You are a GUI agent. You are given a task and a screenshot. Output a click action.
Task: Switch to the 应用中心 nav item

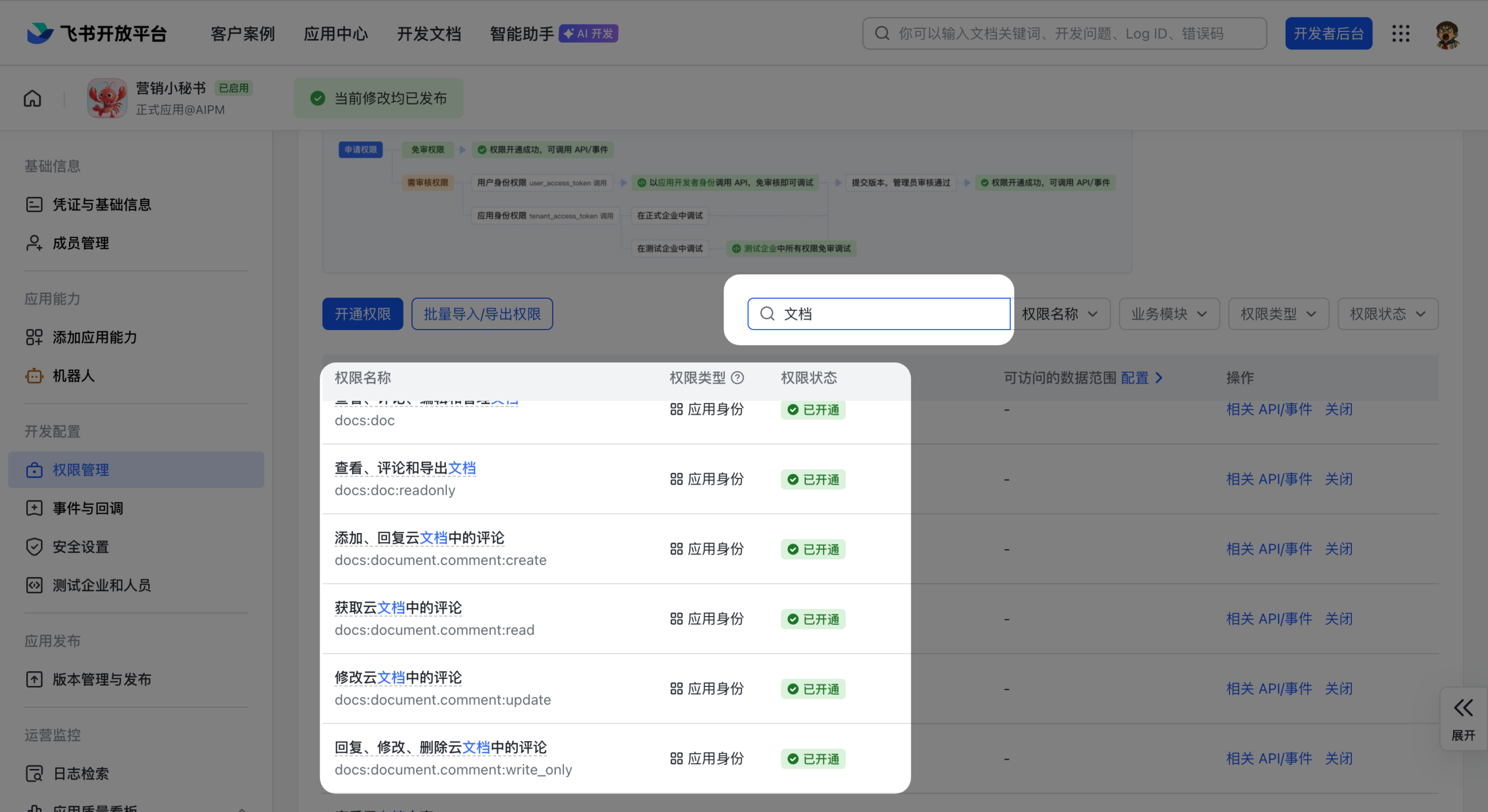click(336, 33)
